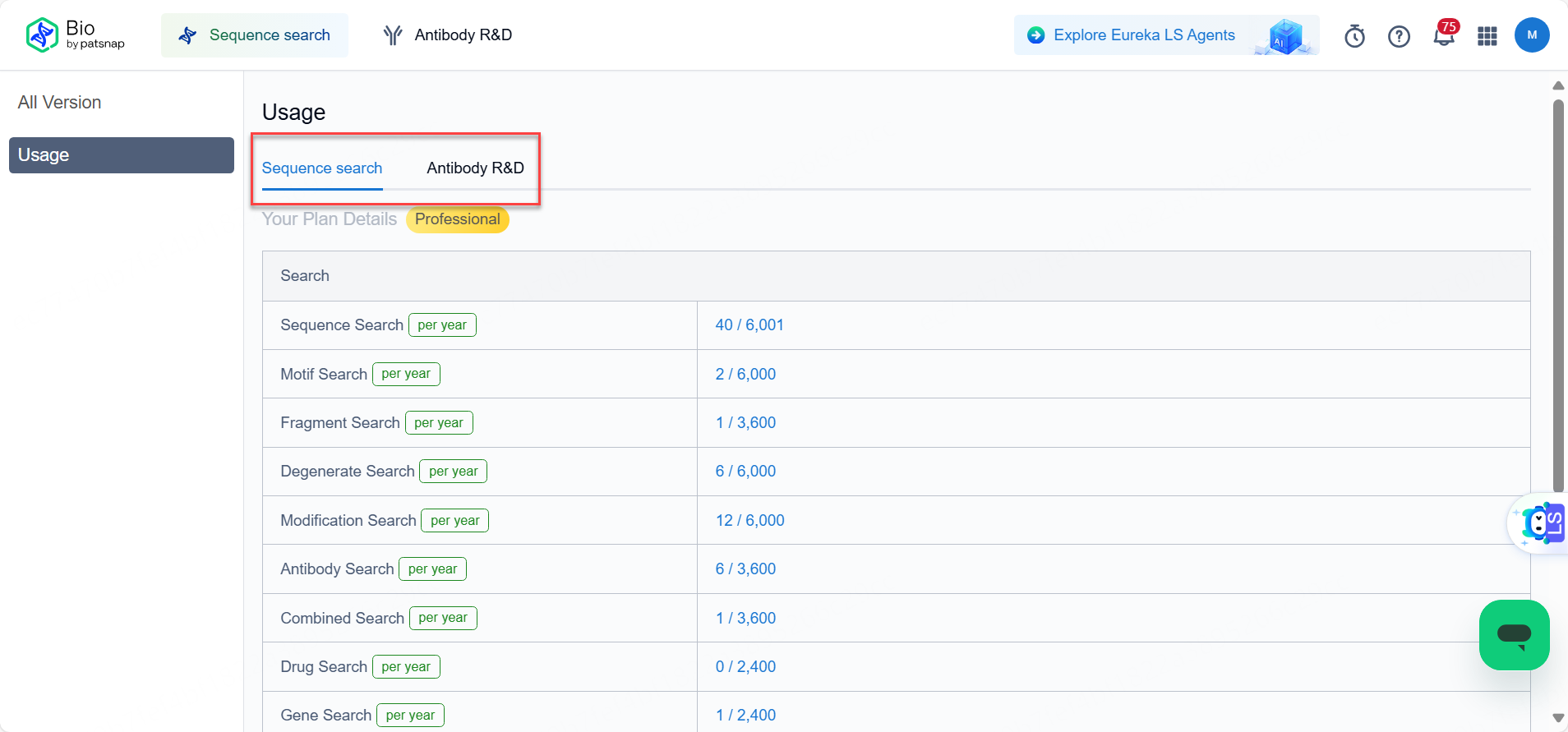
Task: Open the apps grid launcher
Action: click(x=1487, y=36)
